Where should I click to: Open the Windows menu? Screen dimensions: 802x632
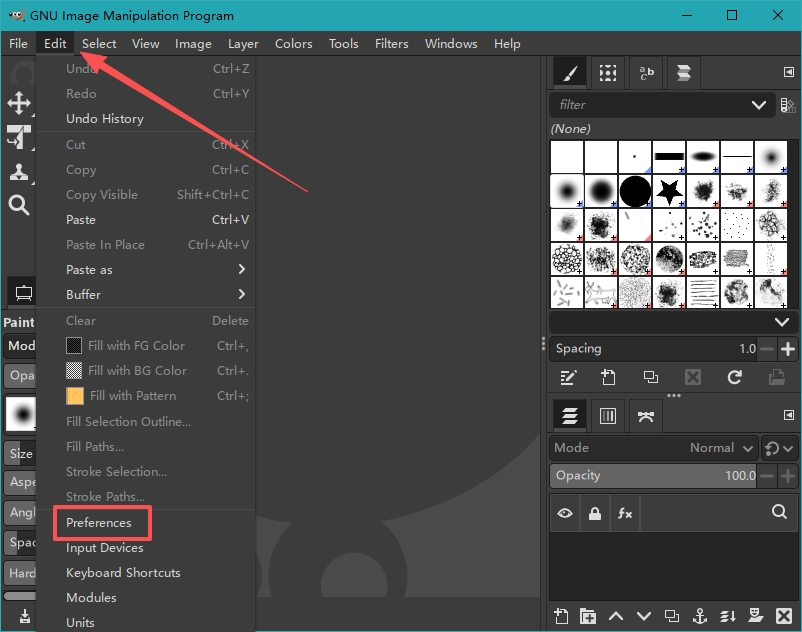(451, 43)
